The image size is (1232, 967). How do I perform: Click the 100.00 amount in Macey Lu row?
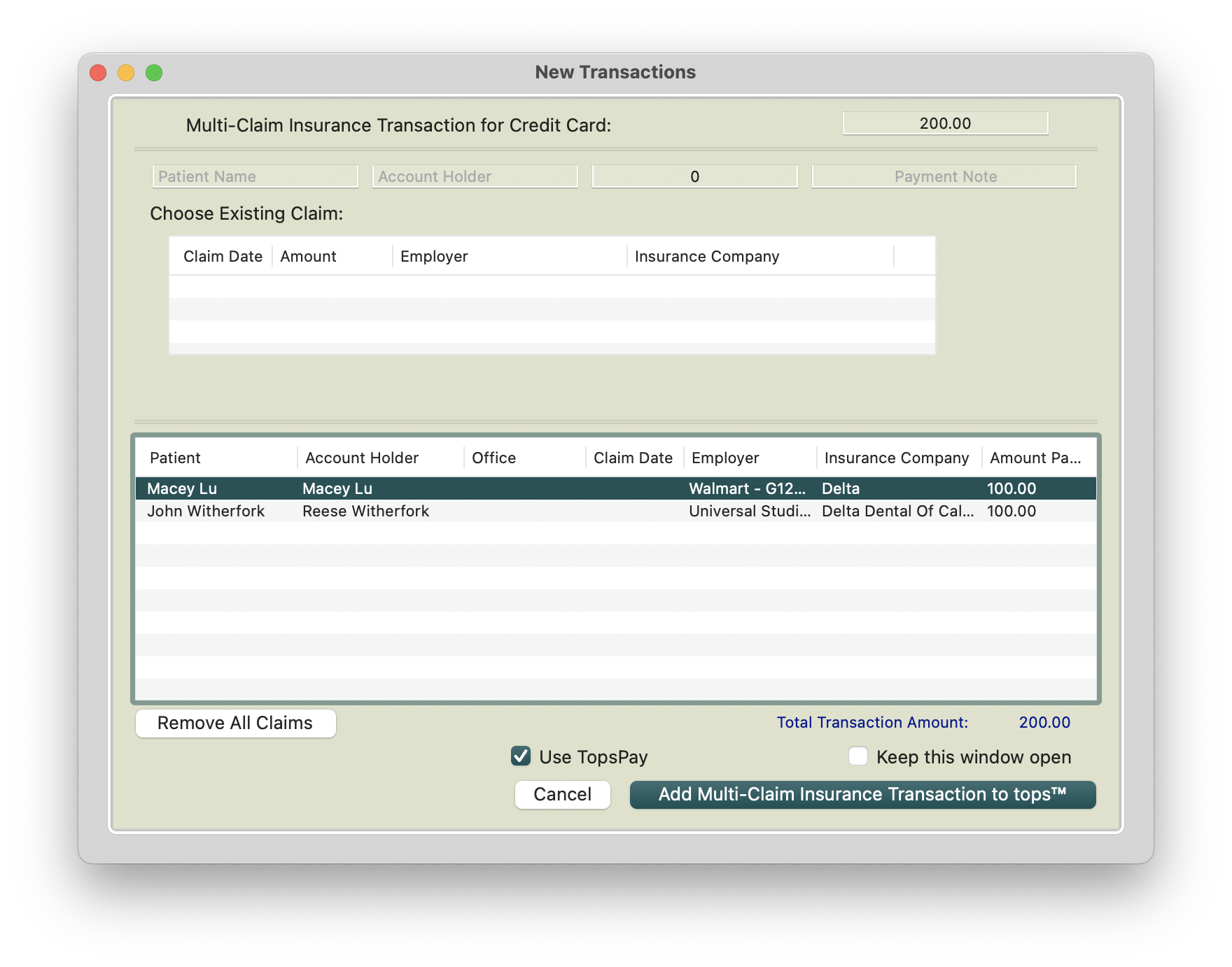click(x=1011, y=488)
